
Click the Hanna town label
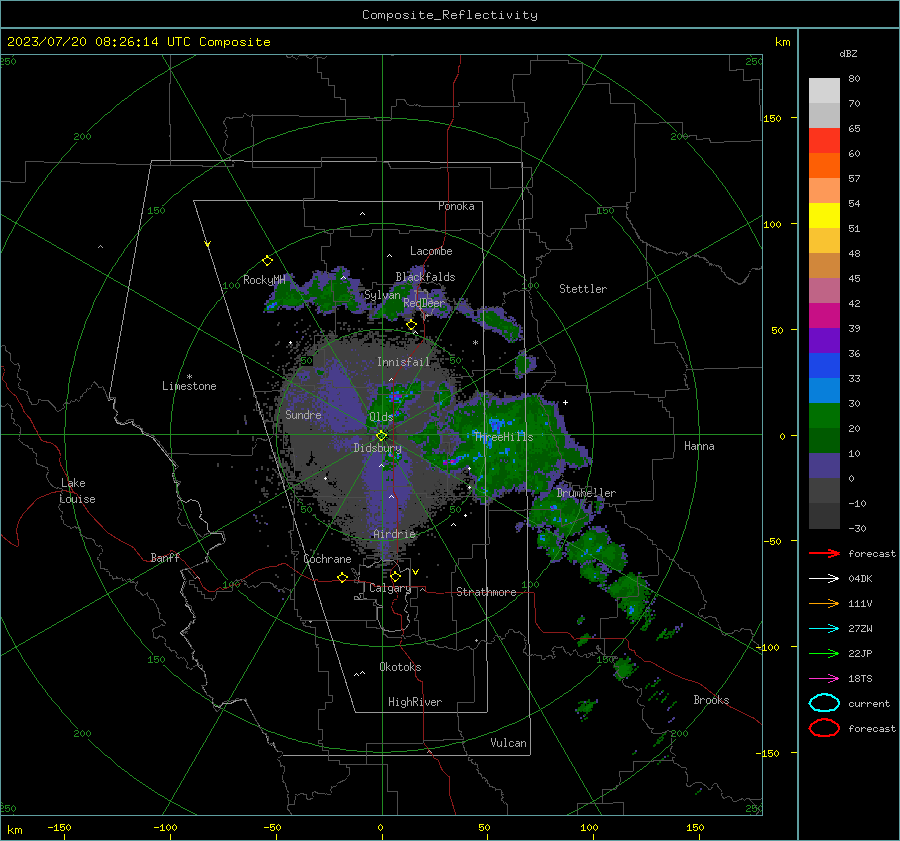699,446
